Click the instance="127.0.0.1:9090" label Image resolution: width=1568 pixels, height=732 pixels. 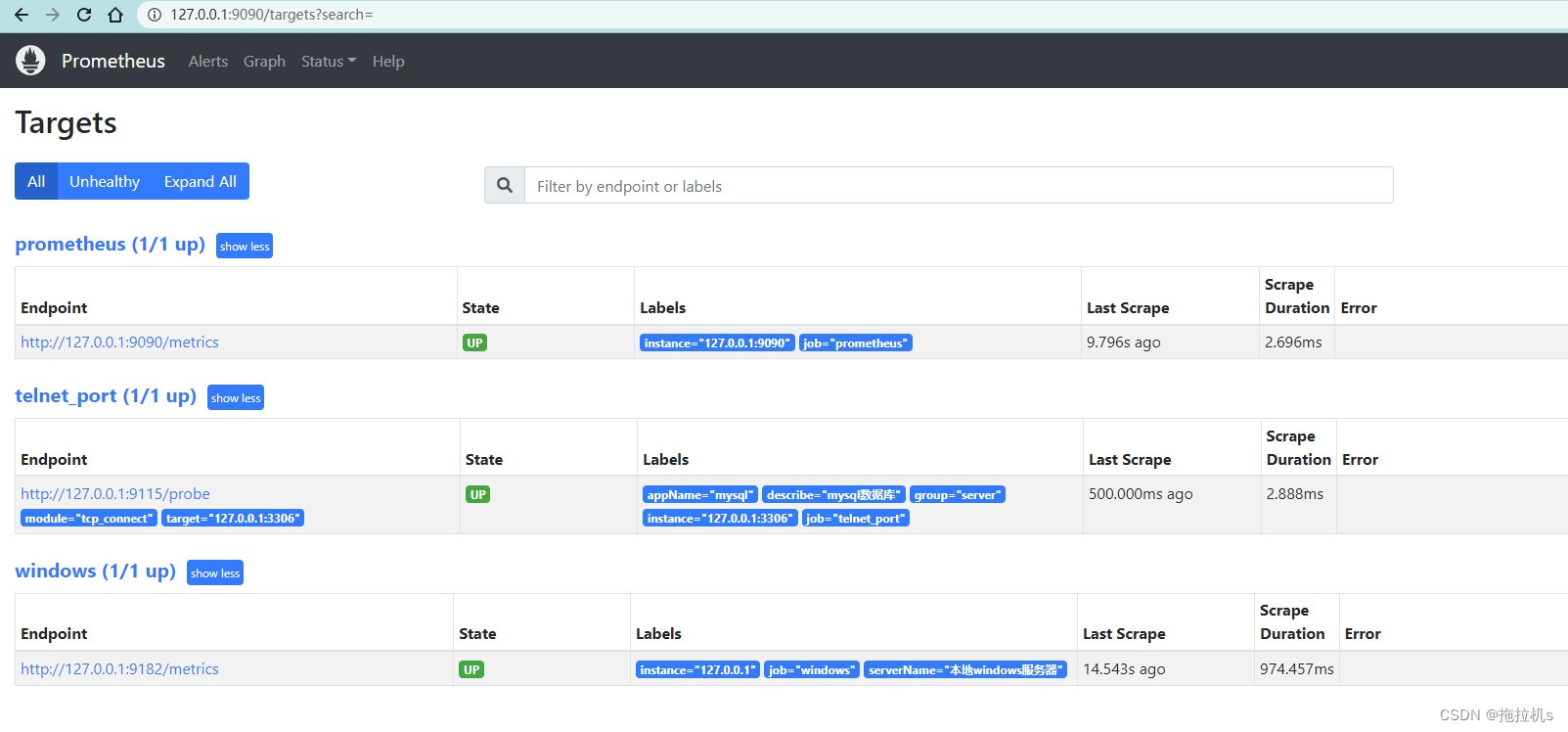tap(717, 343)
